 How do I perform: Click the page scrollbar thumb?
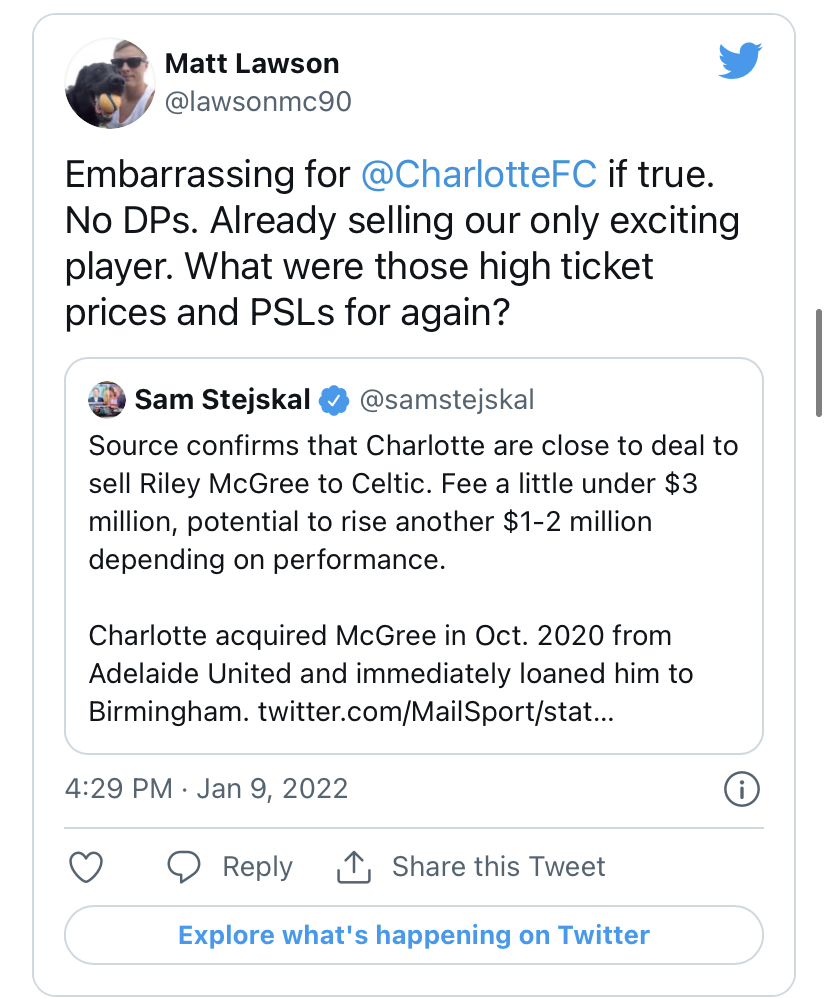[819, 363]
